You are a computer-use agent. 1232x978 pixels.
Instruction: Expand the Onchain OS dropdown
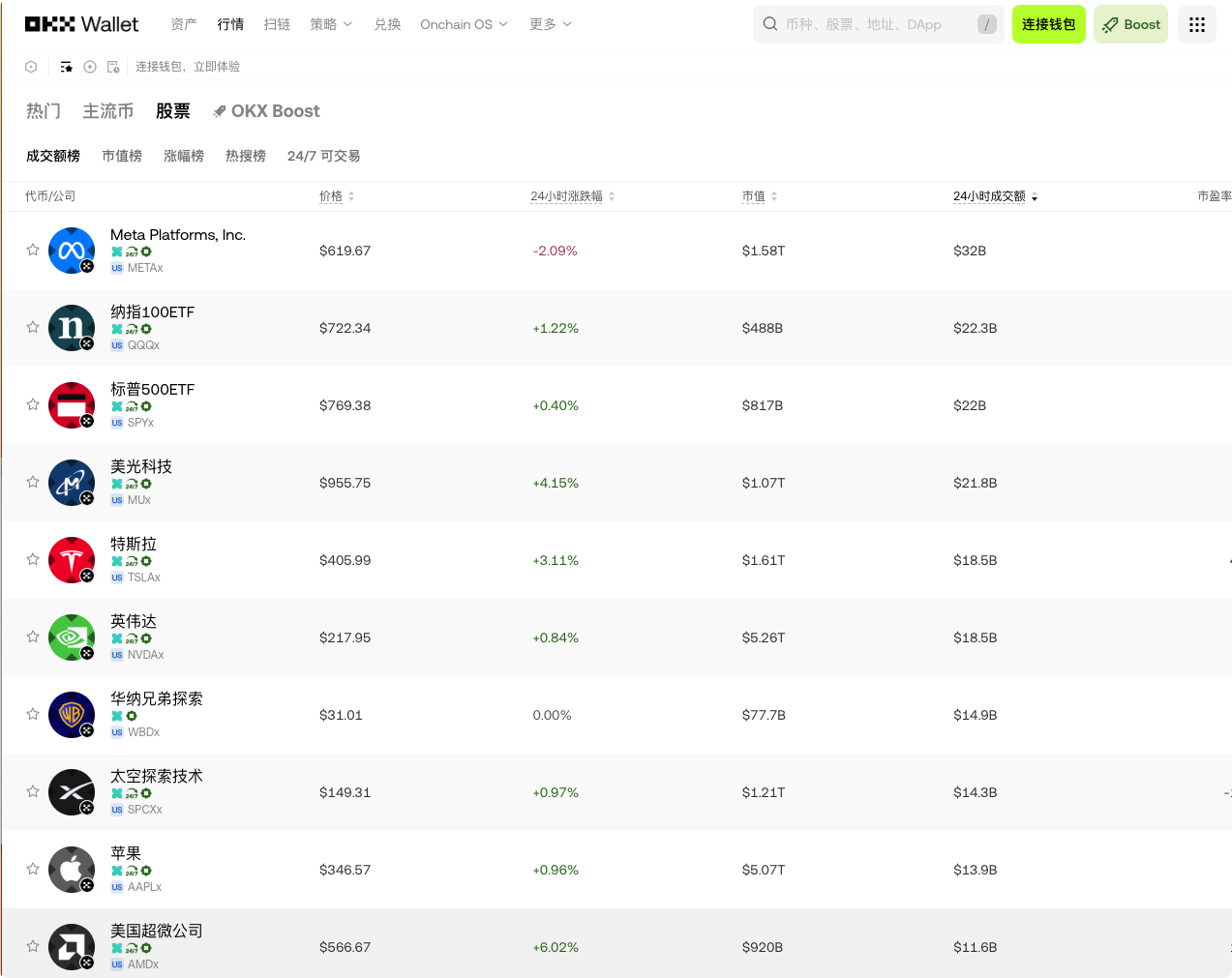pyautogui.click(x=464, y=24)
